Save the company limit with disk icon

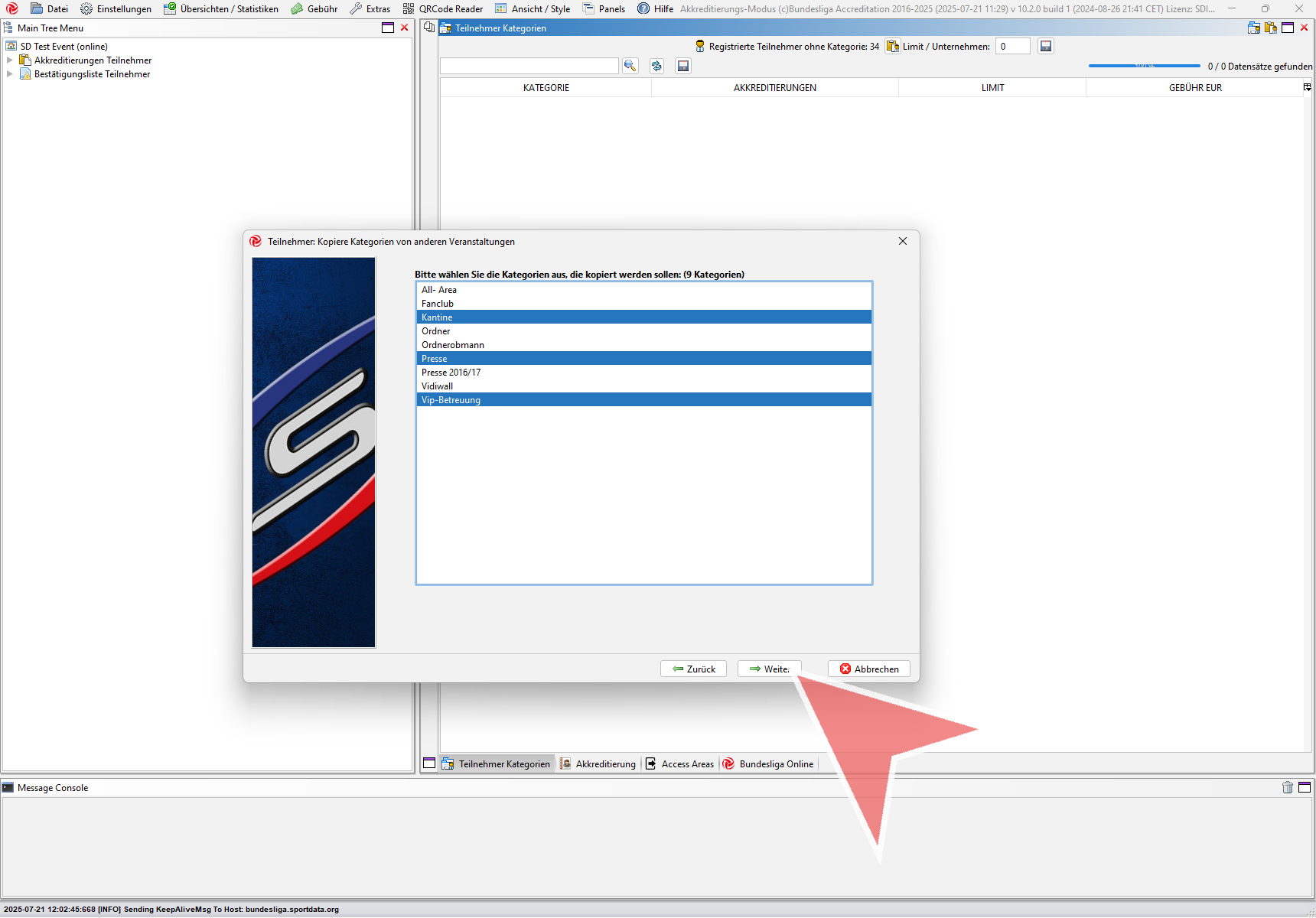pos(1046,46)
